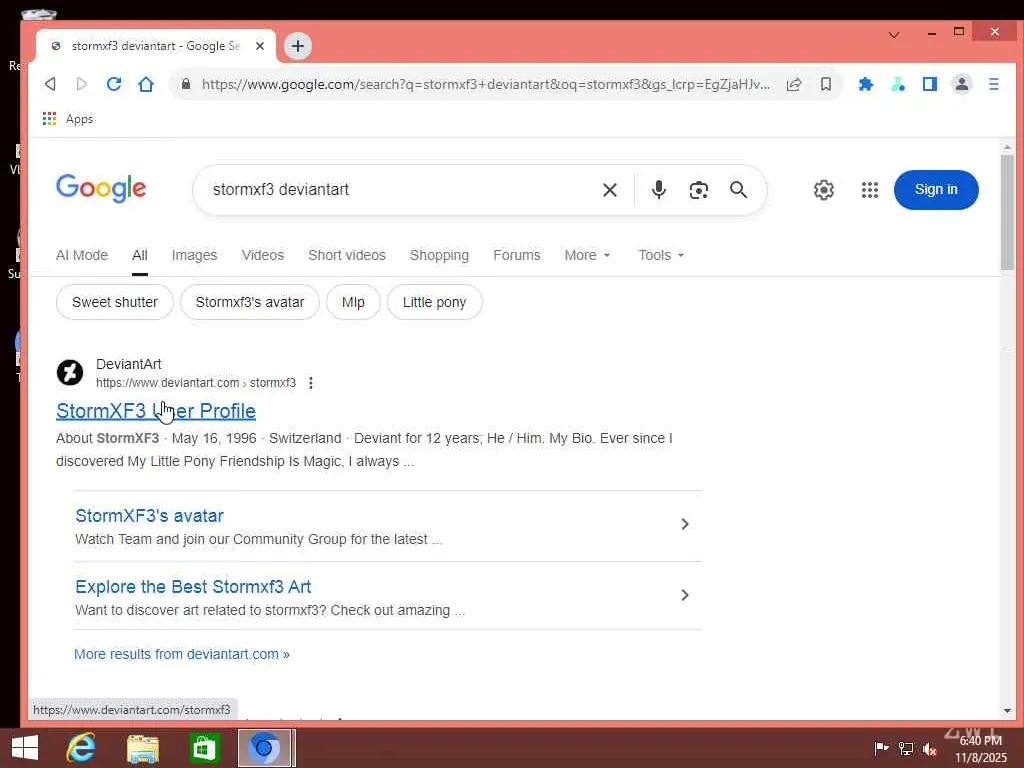Viewport: 1024px width, 768px height.
Task: Click the browser forward arrow
Action: pos(82,84)
